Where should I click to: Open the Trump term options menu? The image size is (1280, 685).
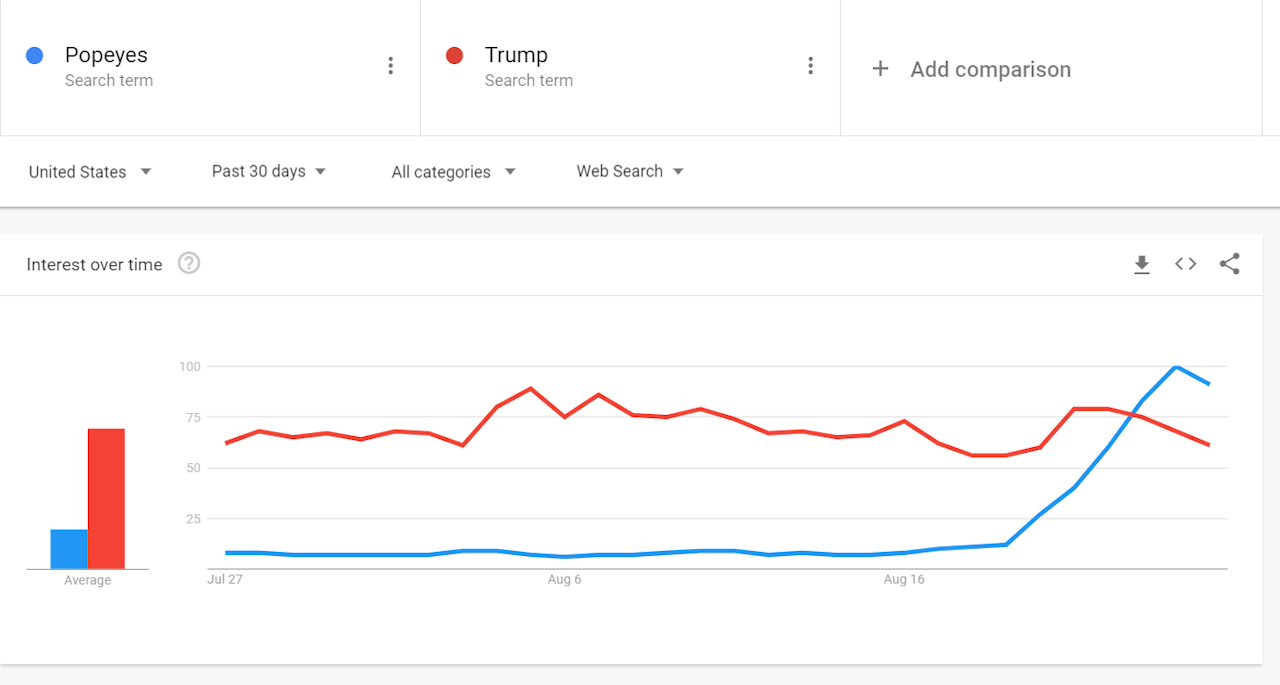(810, 66)
